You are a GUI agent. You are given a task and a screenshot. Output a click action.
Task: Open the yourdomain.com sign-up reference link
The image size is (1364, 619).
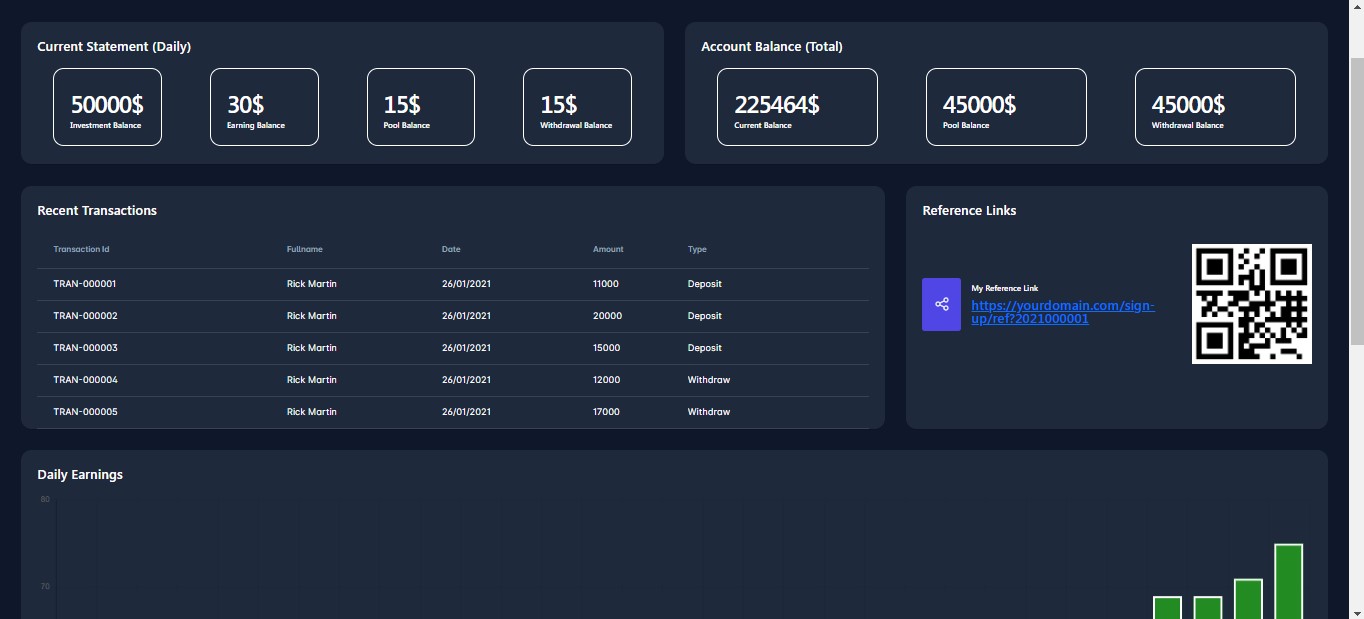point(1062,312)
